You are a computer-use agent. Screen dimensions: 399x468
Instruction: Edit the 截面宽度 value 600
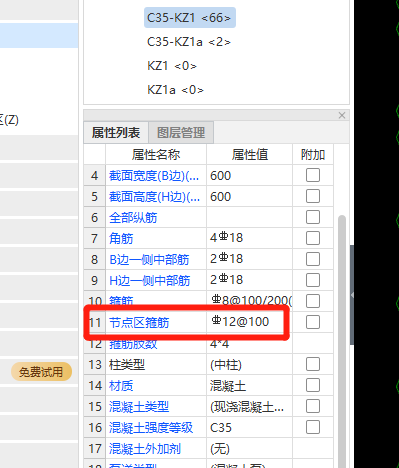point(250,175)
